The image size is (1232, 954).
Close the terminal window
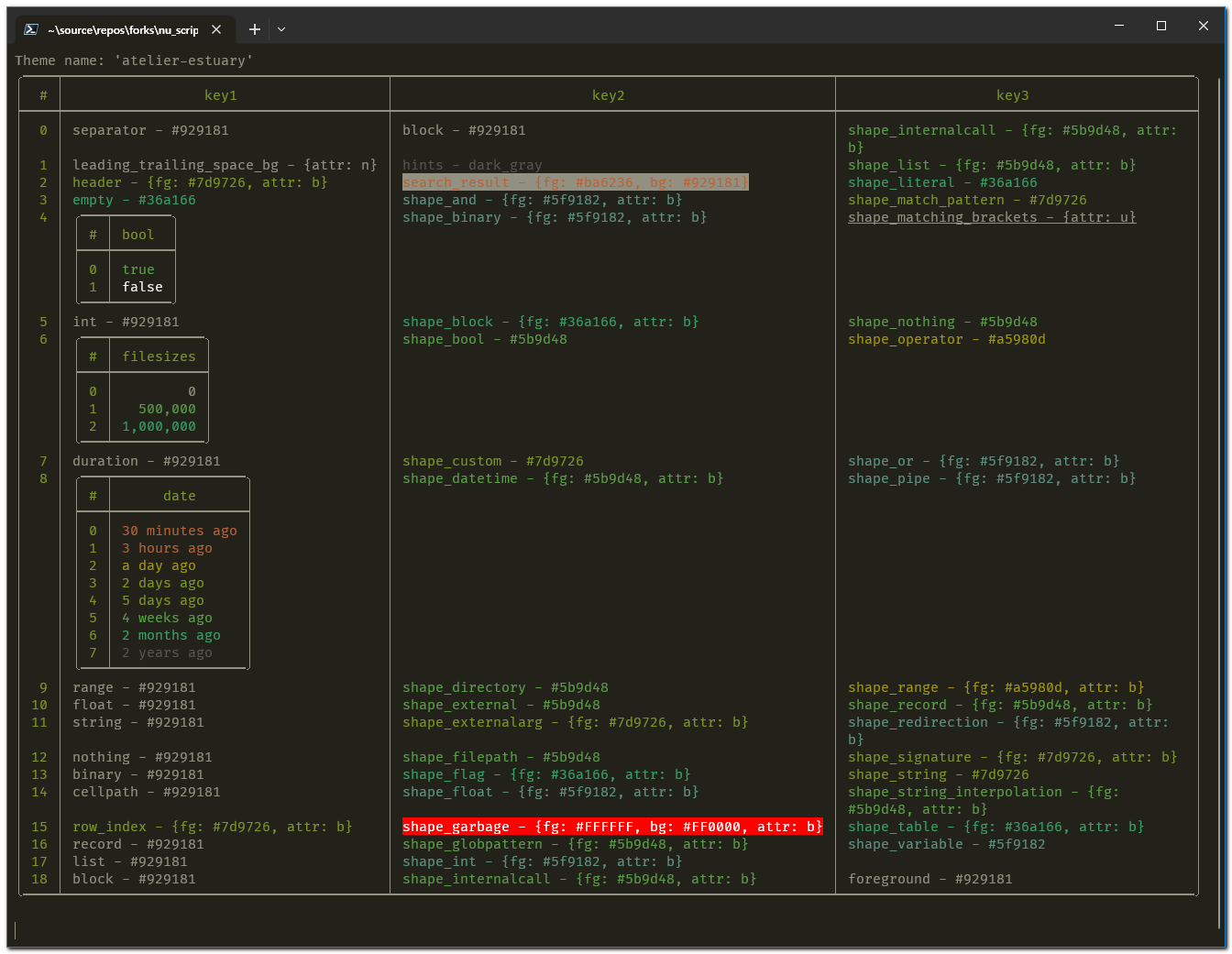pos(1204,26)
